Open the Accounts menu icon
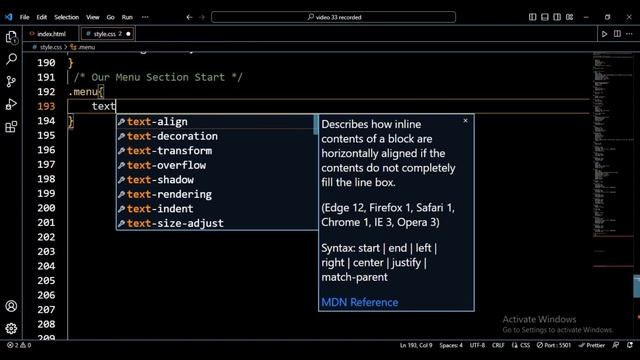 point(11,306)
